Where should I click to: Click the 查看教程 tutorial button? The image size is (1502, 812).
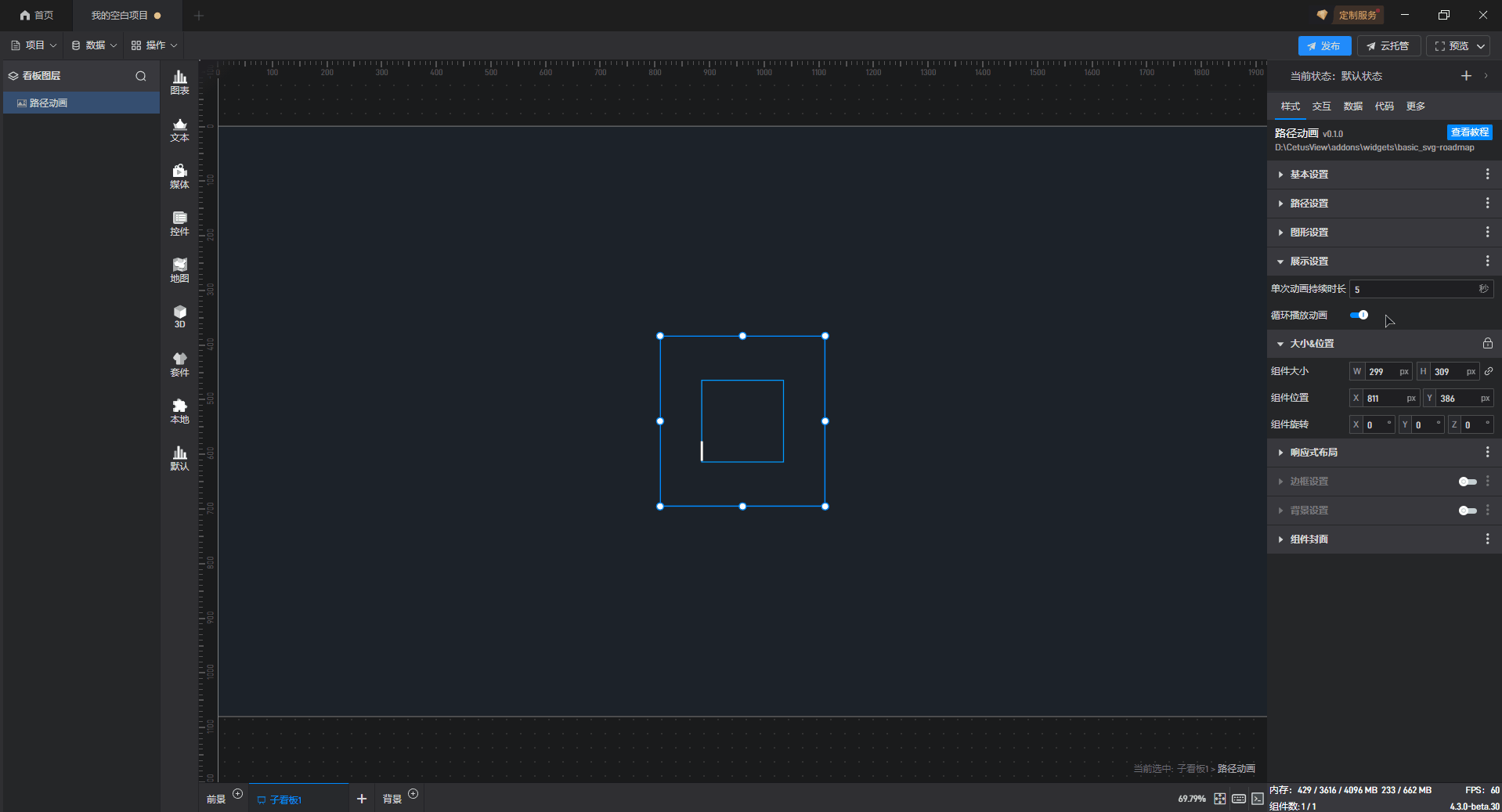point(1469,132)
